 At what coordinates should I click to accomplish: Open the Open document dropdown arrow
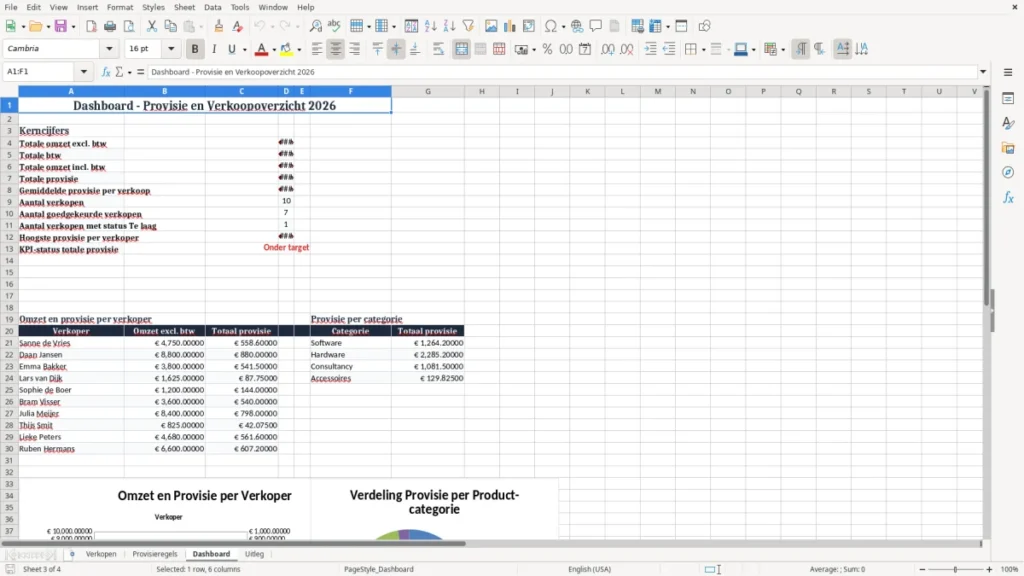[x=48, y=27]
